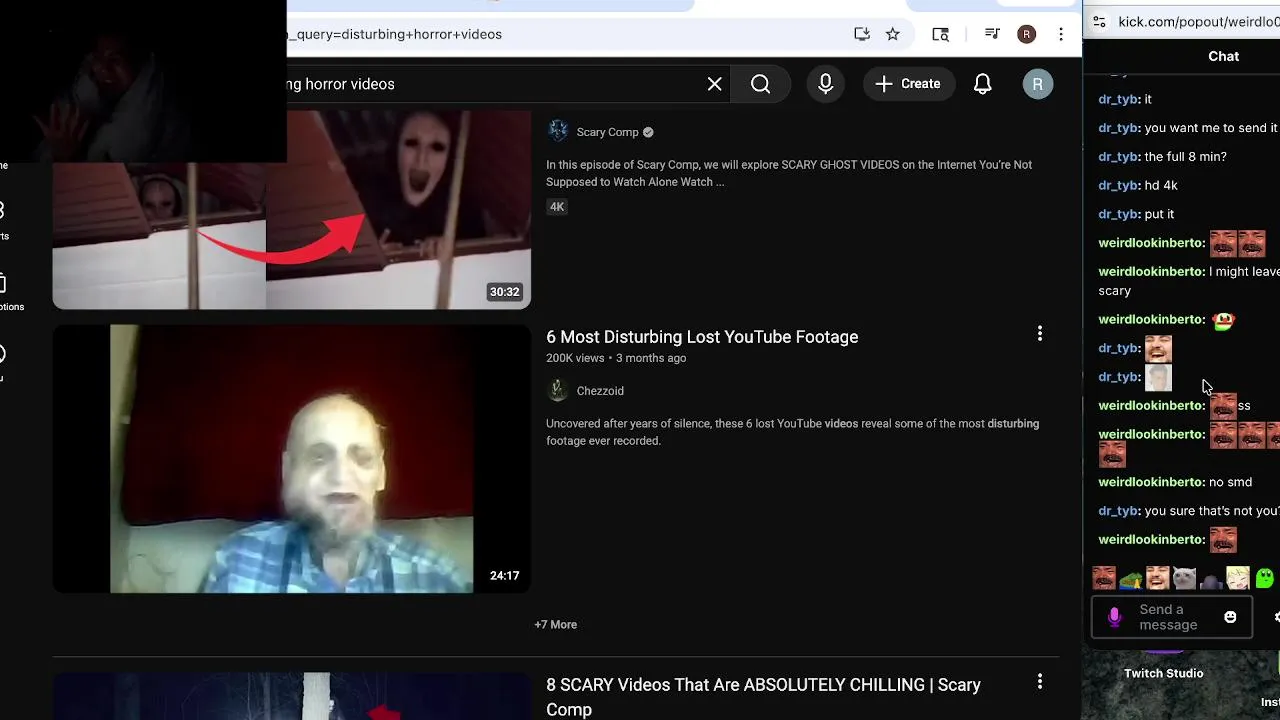Image resolution: width=1280 pixels, height=720 pixels.
Task: Open the side panel search icon in Chrome toolbar
Action: click(941, 34)
